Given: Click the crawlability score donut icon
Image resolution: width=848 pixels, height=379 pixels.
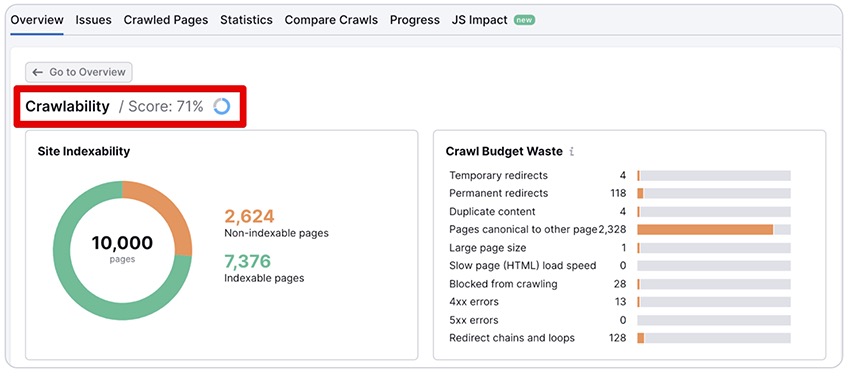Looking at the screenshot, I should tap(222, 107).
